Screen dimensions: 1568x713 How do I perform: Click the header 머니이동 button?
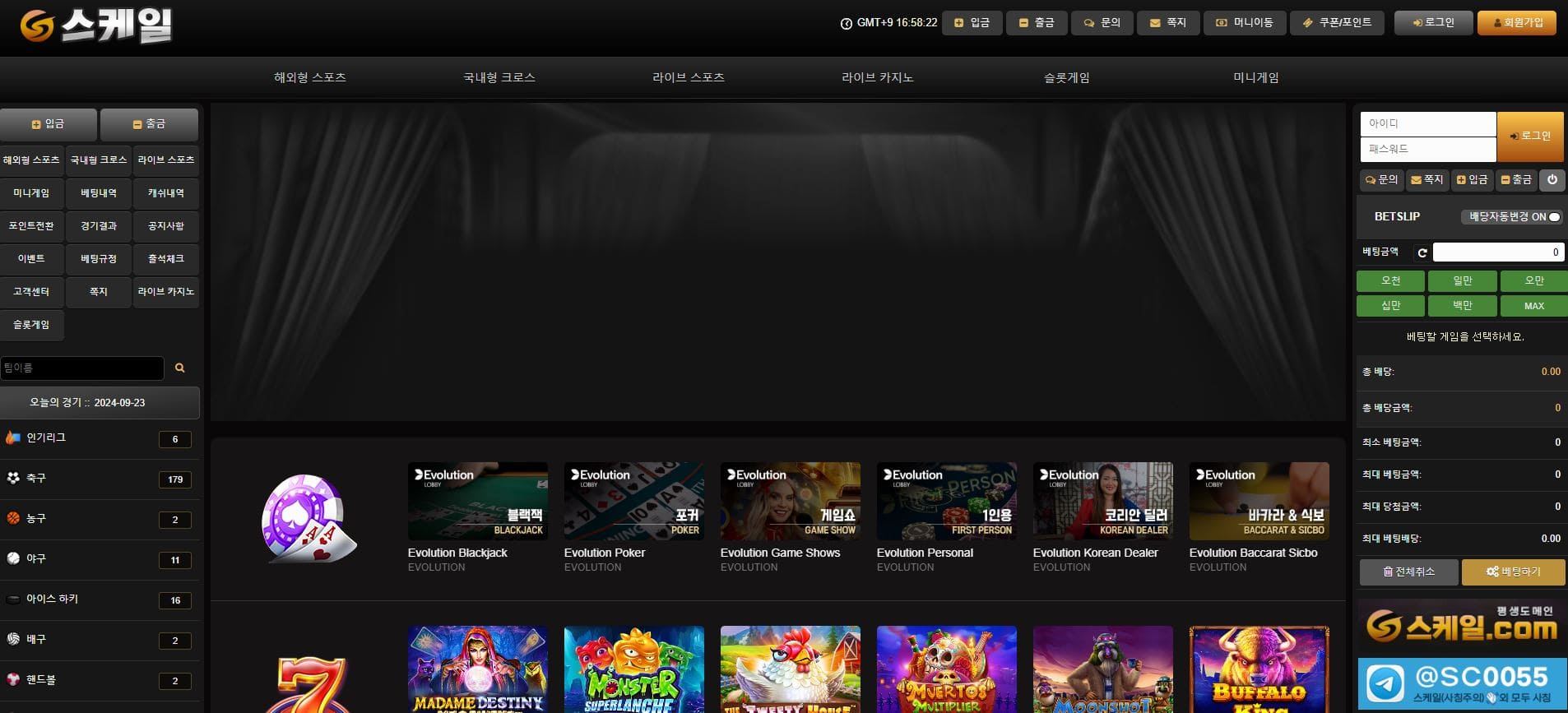1245,23
